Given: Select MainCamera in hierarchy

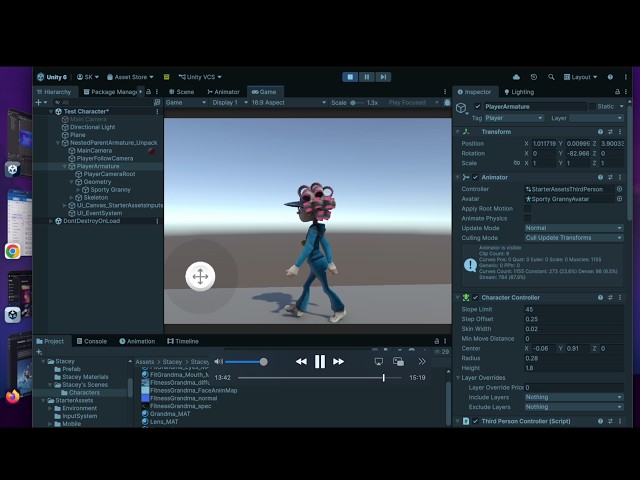Looking at the screenshot, I should (x=90, y=151).
